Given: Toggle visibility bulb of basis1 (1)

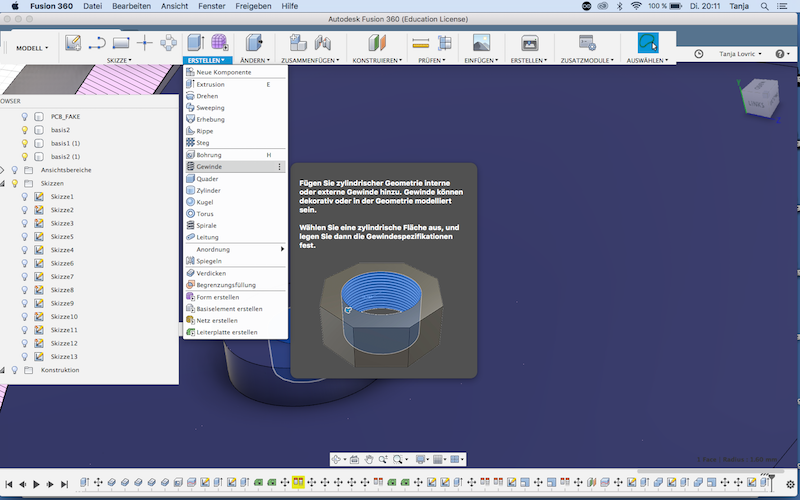Looking at the screenshot, I should (24, 143).
